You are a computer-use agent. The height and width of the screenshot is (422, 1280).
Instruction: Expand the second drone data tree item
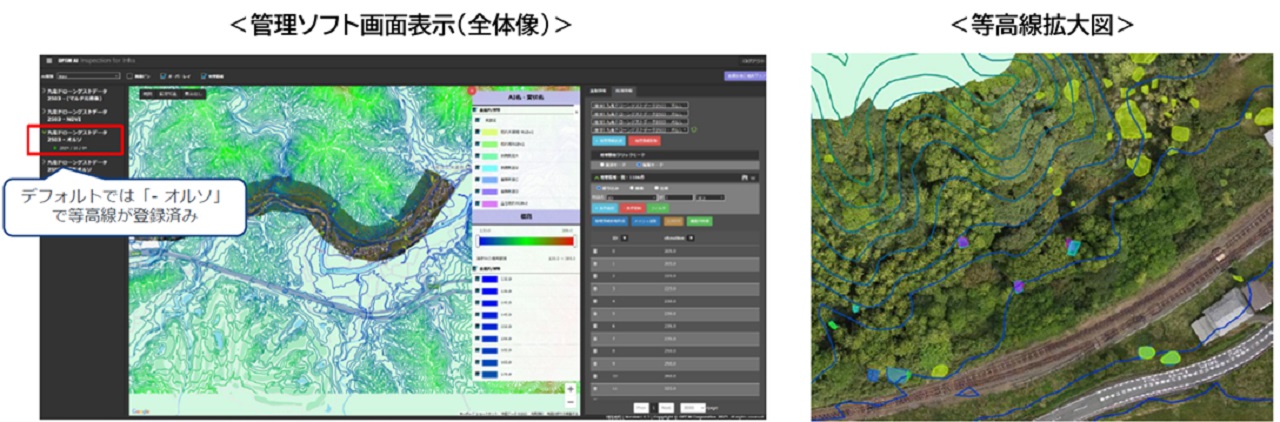[x=44, y=111]
